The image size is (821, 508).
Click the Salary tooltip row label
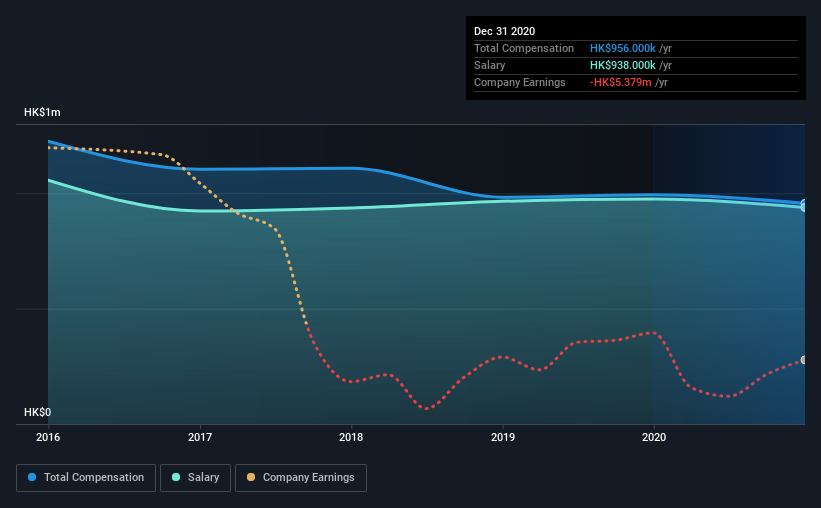(x=490, y=65)
